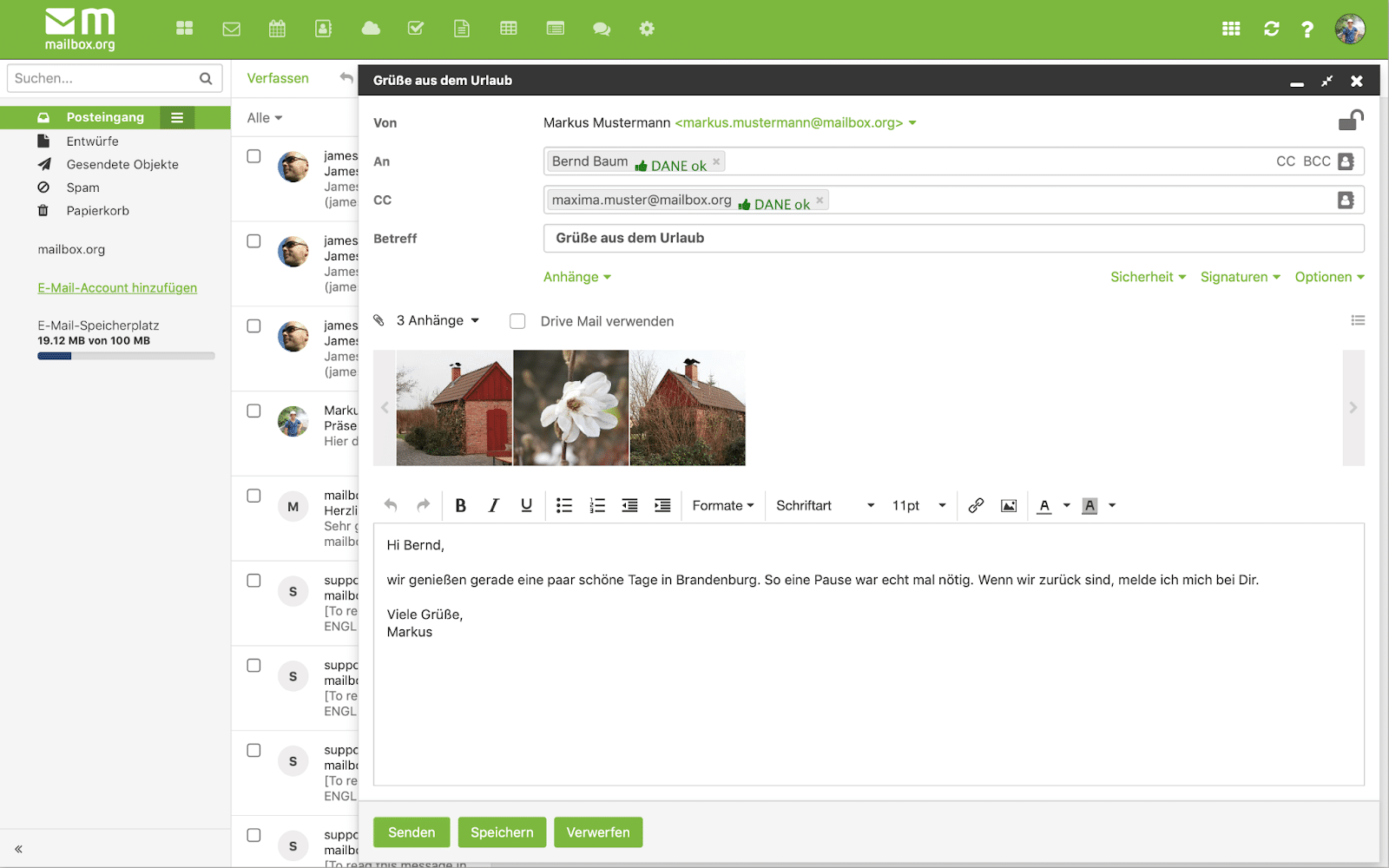Open the Calendar app icon
This screenshot has width=1389, height=868.
(x=277, y=29)
